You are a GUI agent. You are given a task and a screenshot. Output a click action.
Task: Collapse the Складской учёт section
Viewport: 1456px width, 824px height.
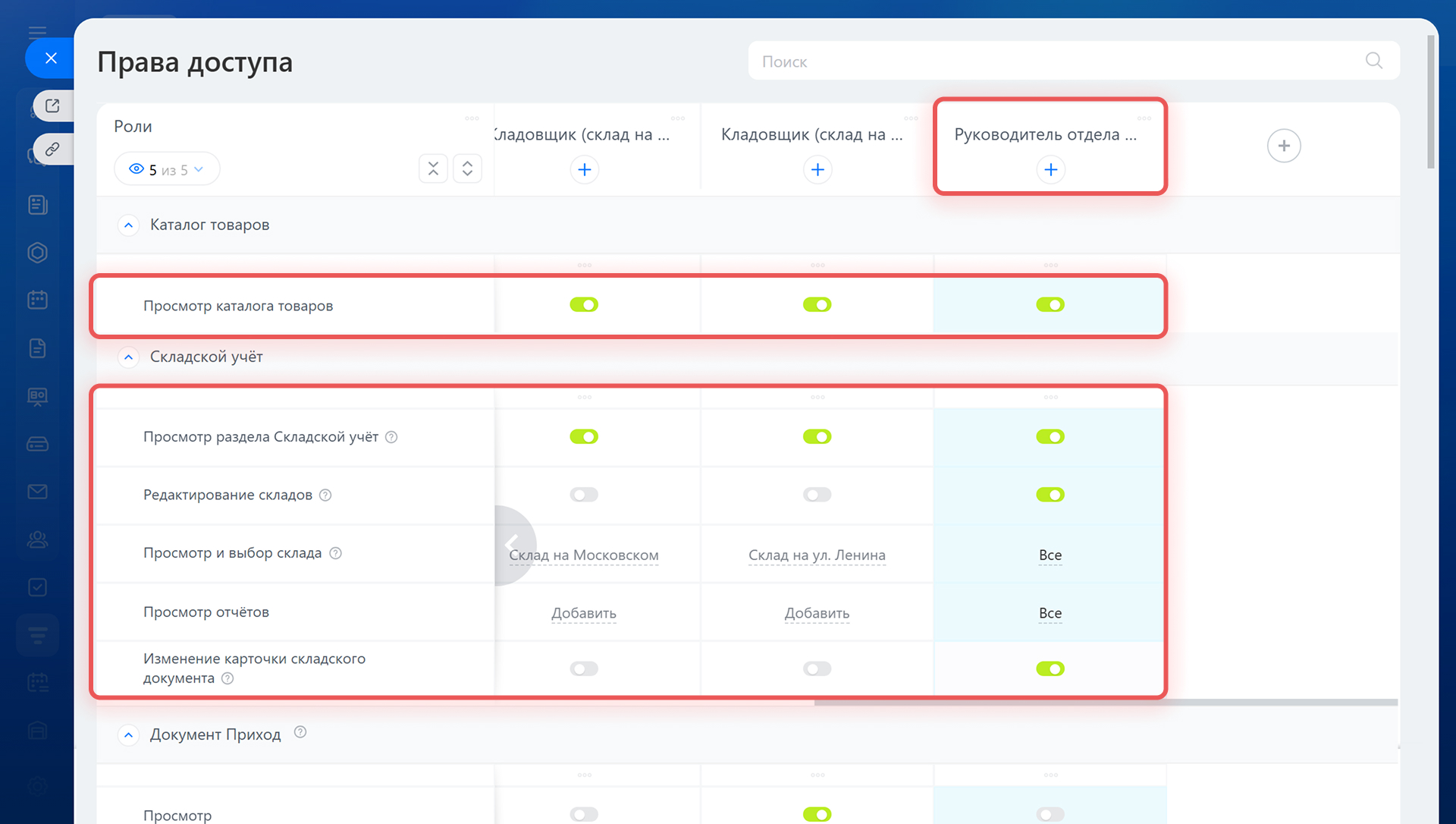tap(128, 357)
